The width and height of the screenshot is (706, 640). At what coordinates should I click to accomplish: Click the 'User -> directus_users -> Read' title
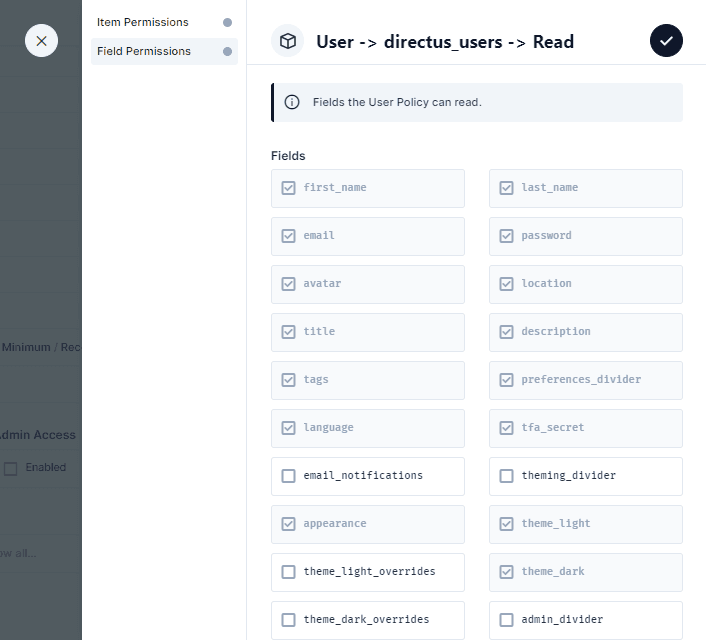(x=445, y=42)
